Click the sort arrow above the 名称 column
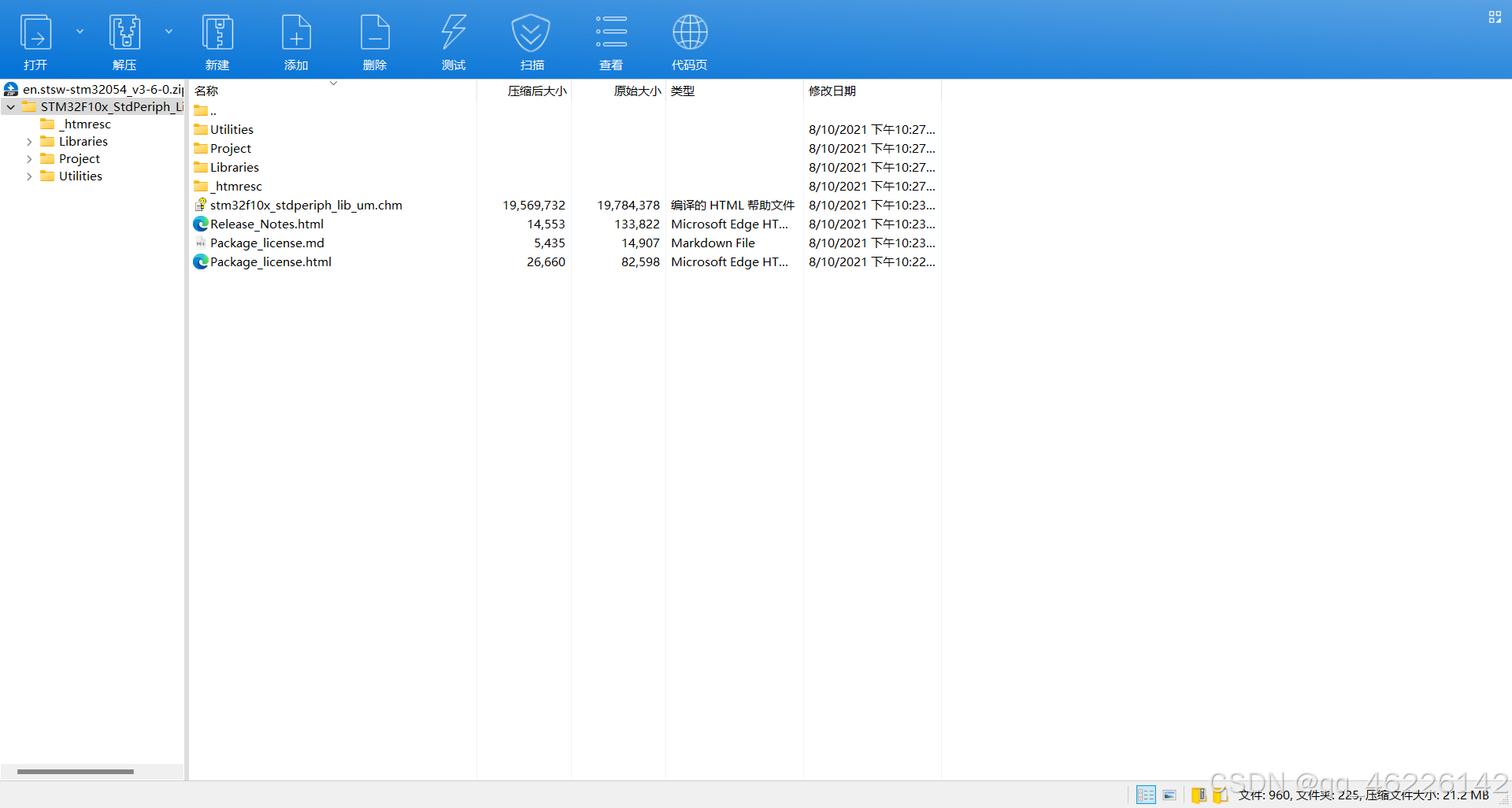This screenshot has width=1512, height=808. click(333, 83)
